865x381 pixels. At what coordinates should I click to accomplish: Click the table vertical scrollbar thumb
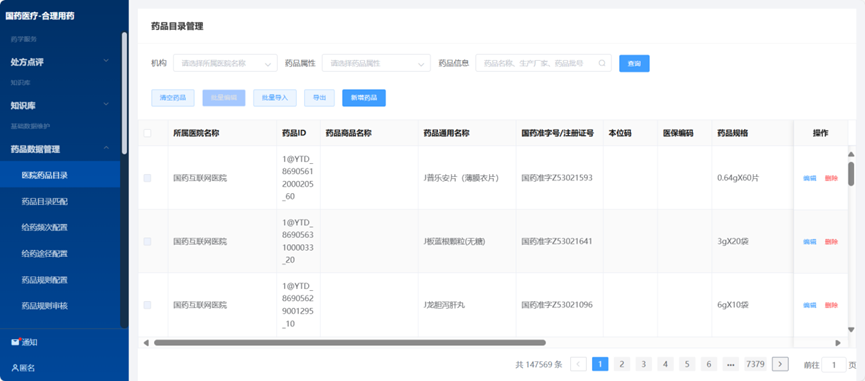(851, 174)
